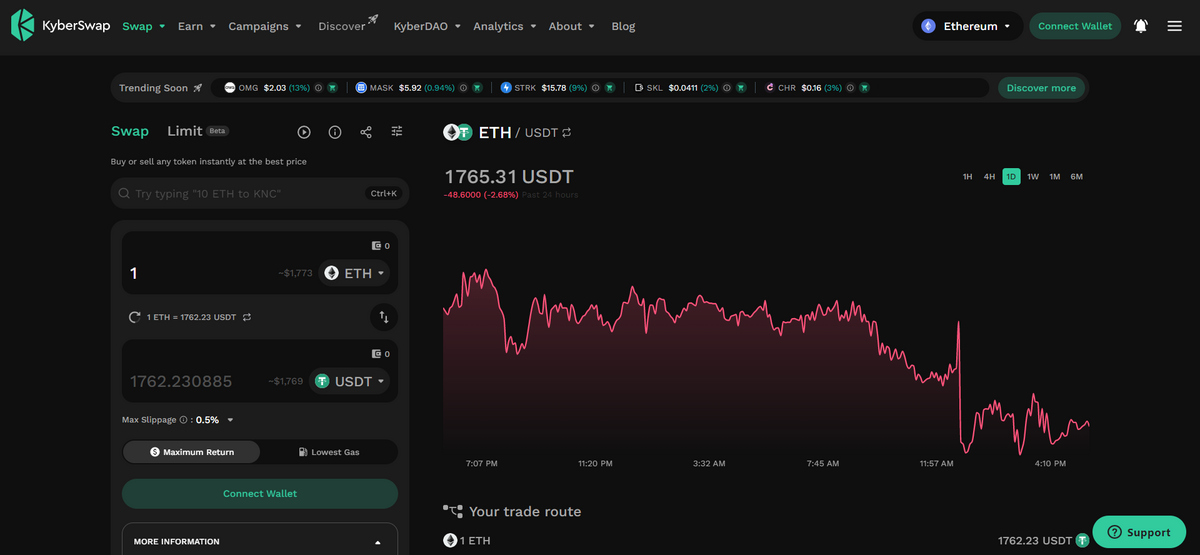
Task: Open the notifications bell
Action: [1141, 26]
